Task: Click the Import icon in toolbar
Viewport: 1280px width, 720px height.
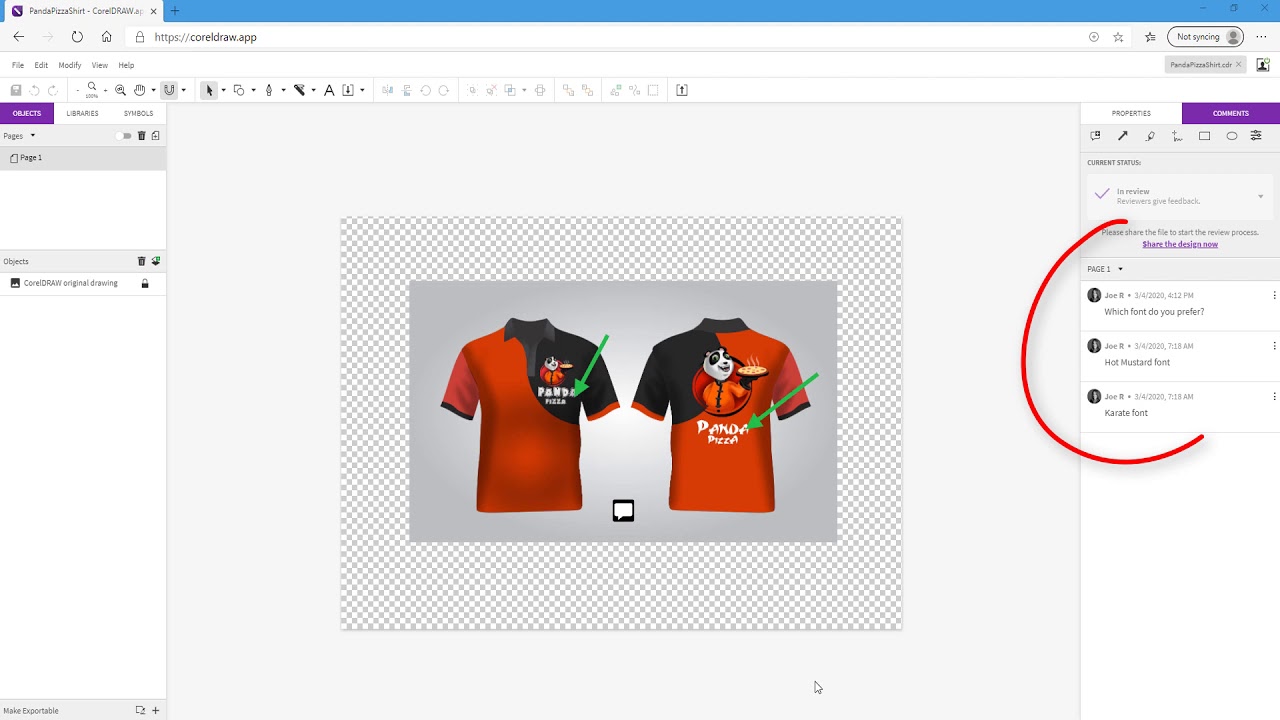Action: coord(348,90)
